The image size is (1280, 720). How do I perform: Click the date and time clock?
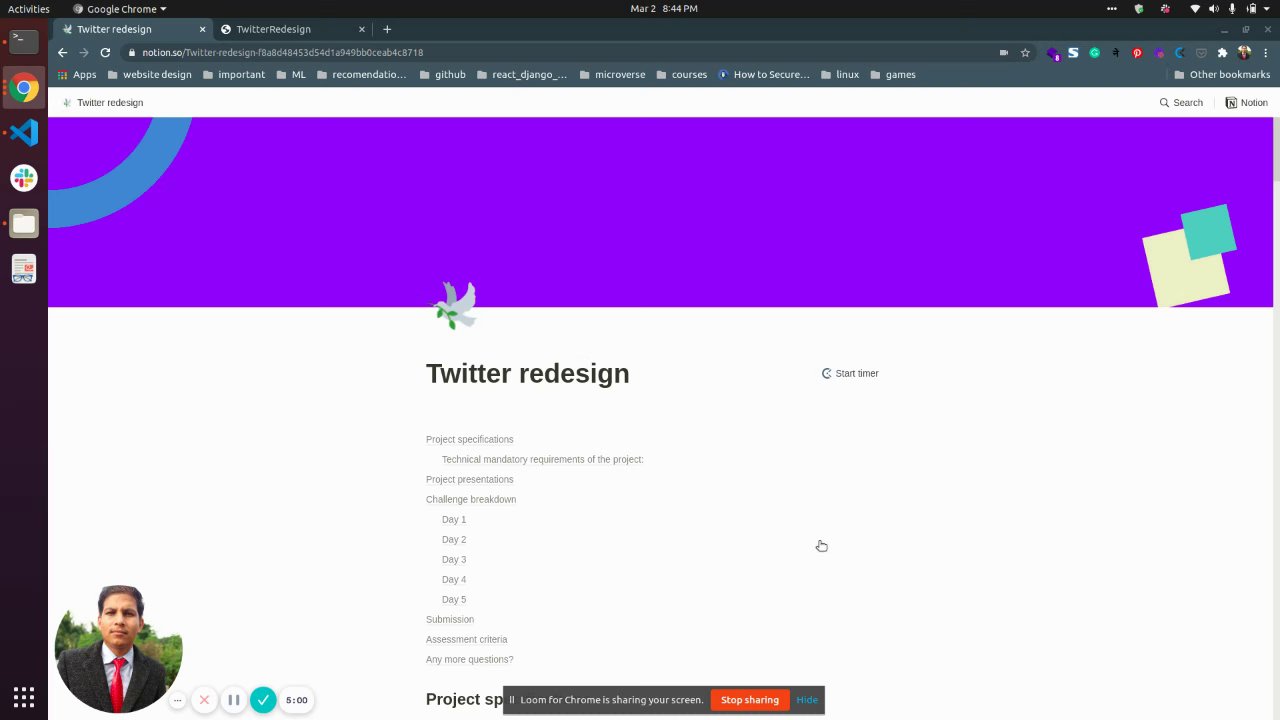coord(664,9)
